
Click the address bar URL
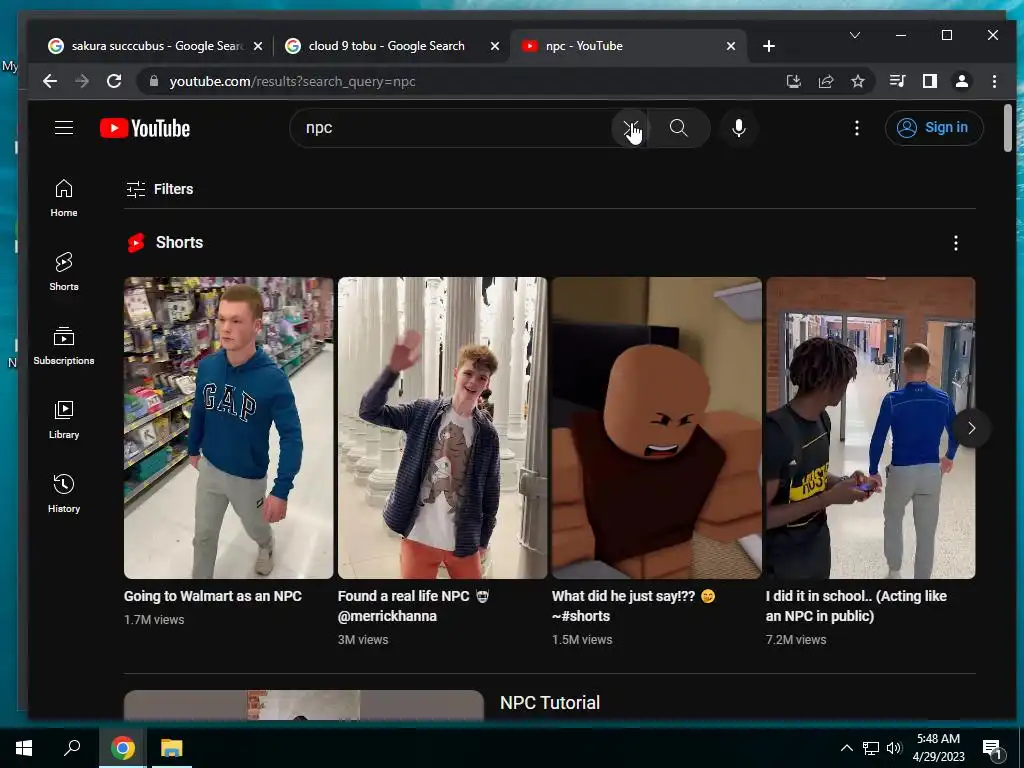coord(292,82)
